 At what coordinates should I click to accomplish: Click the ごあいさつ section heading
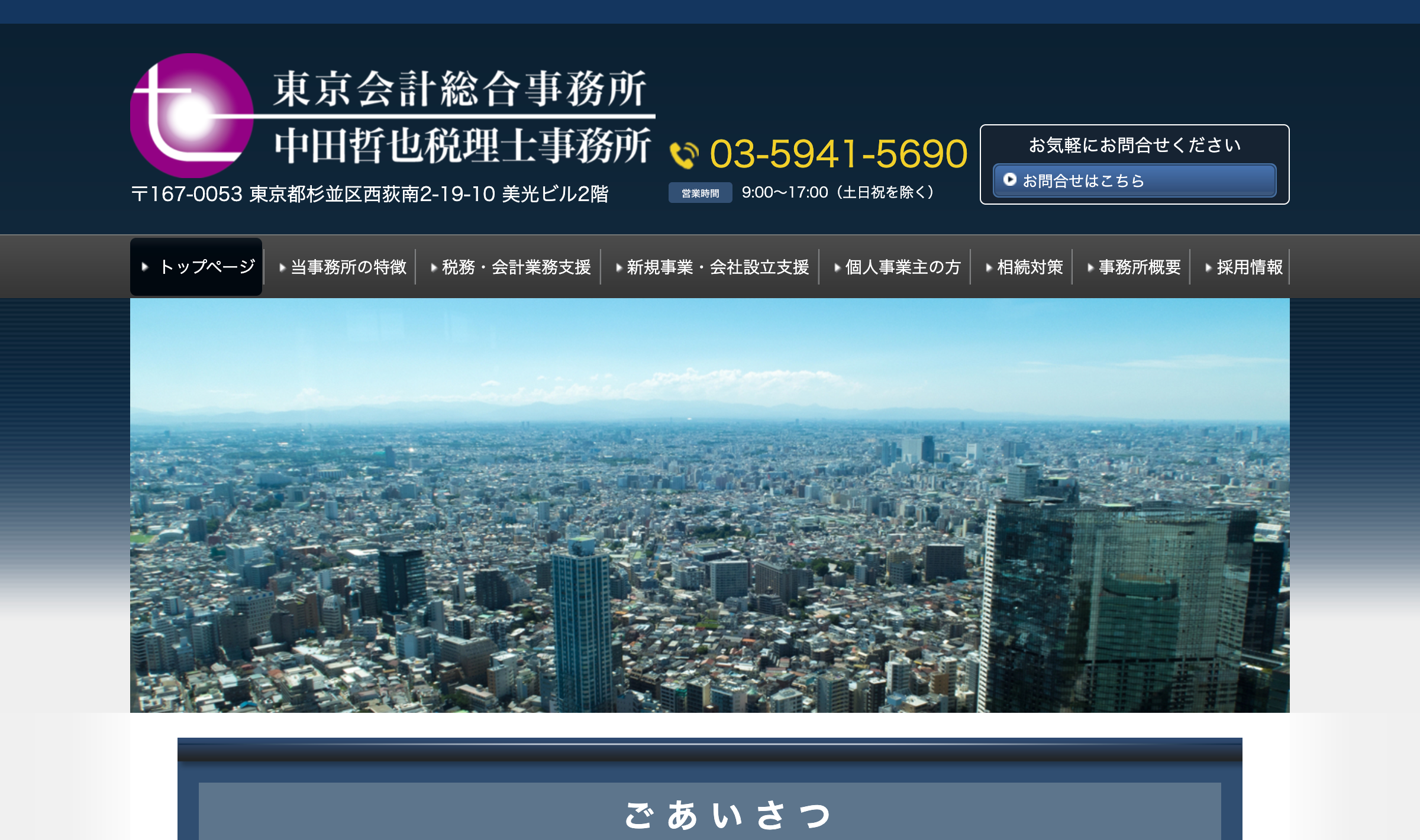click(727, 815)
